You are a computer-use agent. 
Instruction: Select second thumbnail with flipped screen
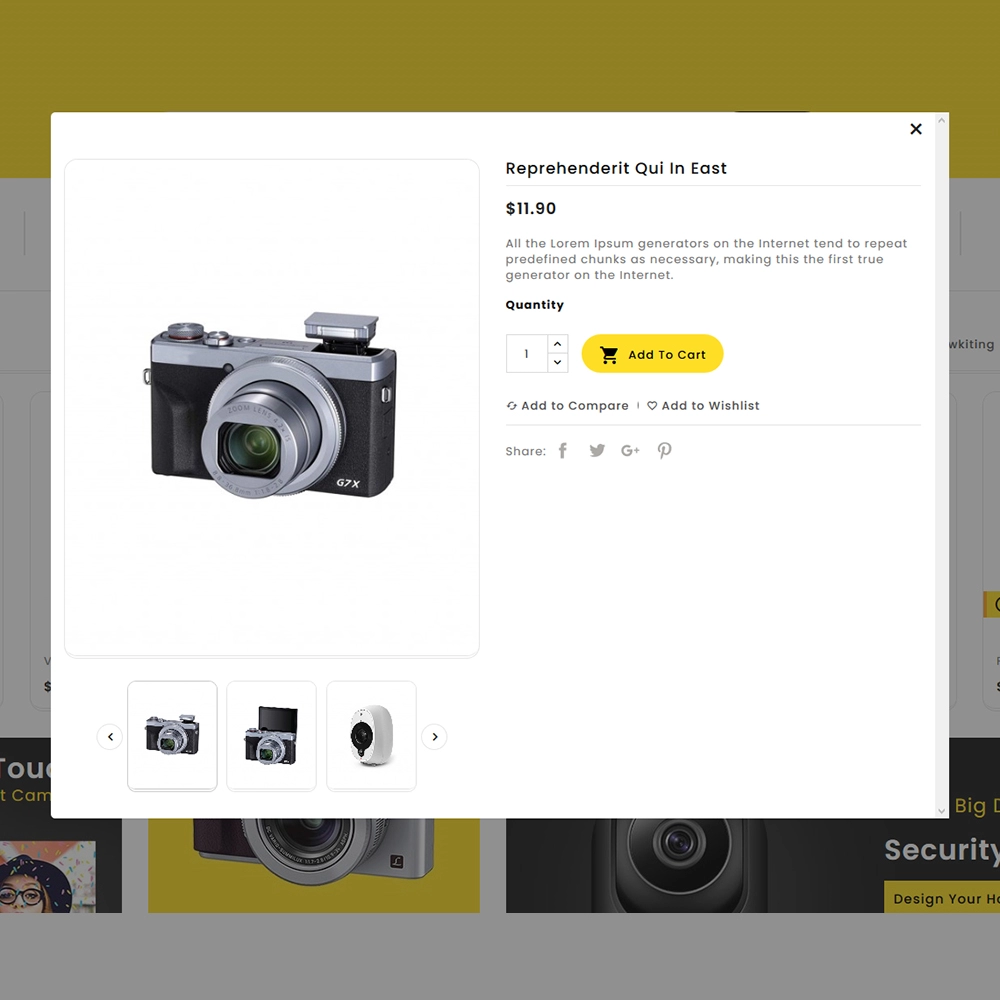(x=272, y=736)
